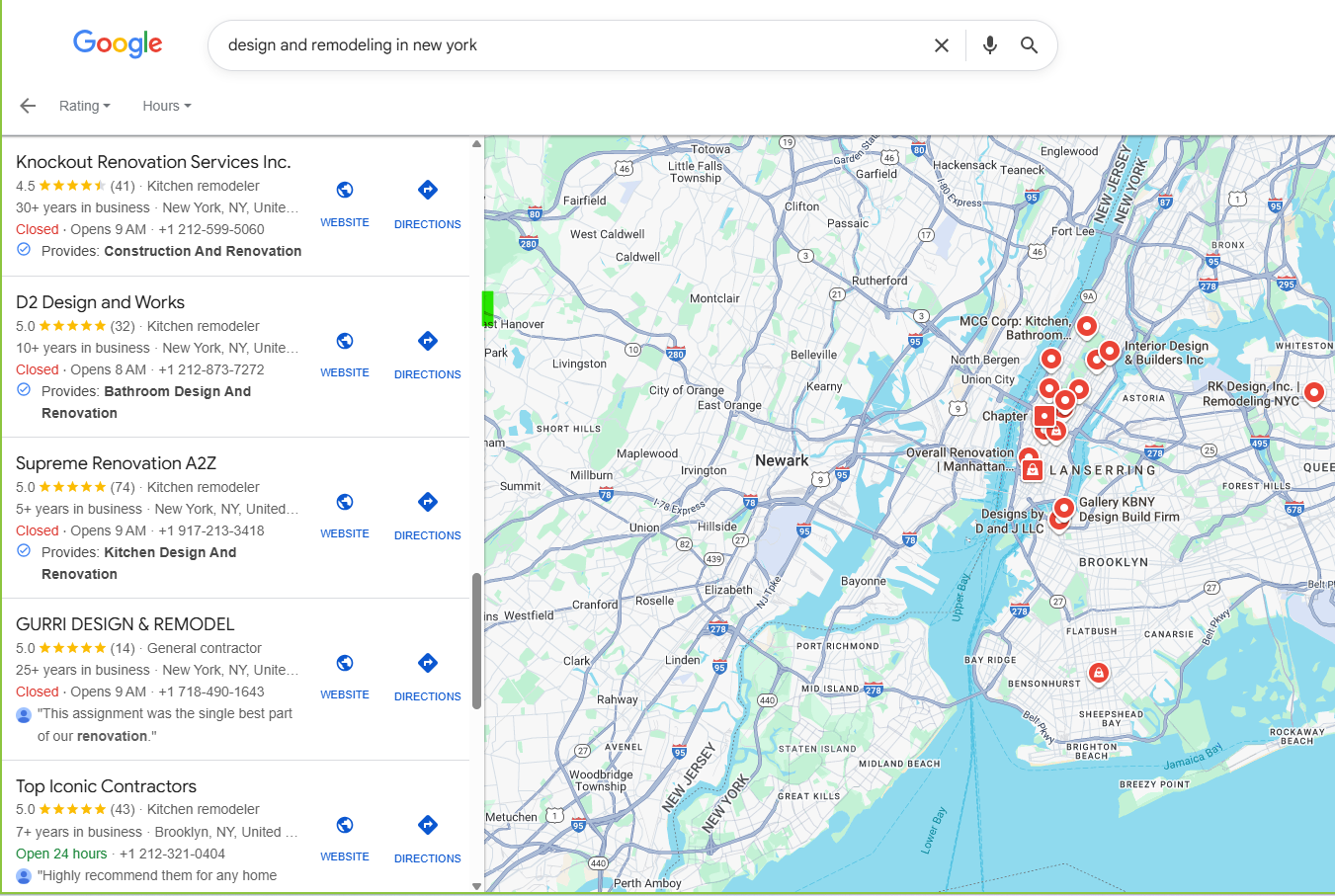Click the +1 212-599-5060 phone number

click(211, 229)
